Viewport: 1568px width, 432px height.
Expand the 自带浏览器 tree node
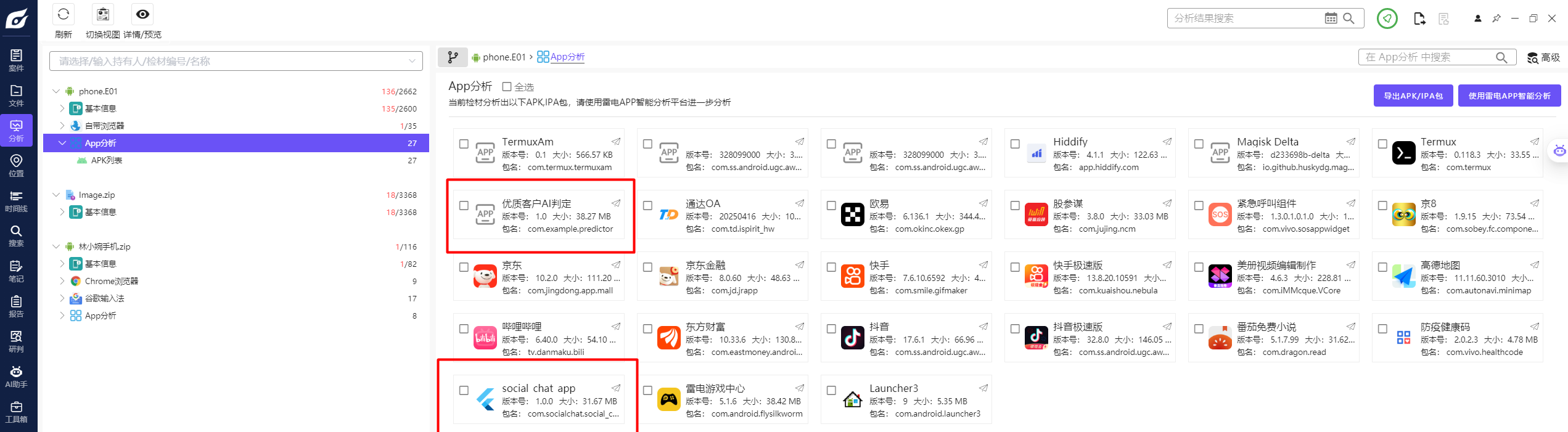point(62,126)
